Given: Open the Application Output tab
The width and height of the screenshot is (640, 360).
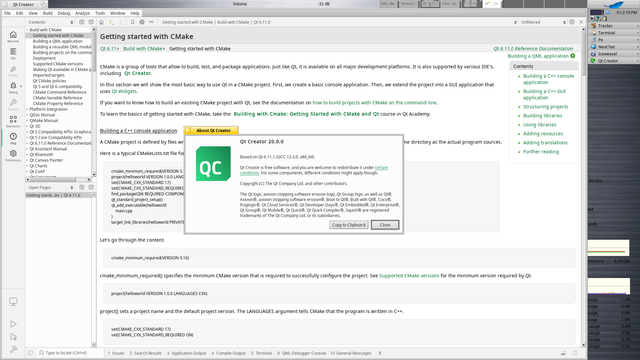Looking at the screenshot, I should point(187,353).
